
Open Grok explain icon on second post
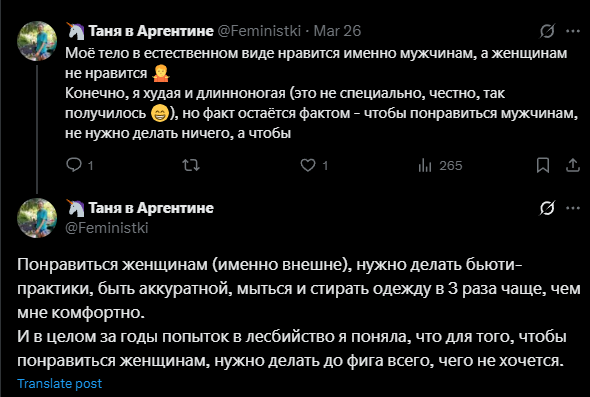click(x=547, y=208)
